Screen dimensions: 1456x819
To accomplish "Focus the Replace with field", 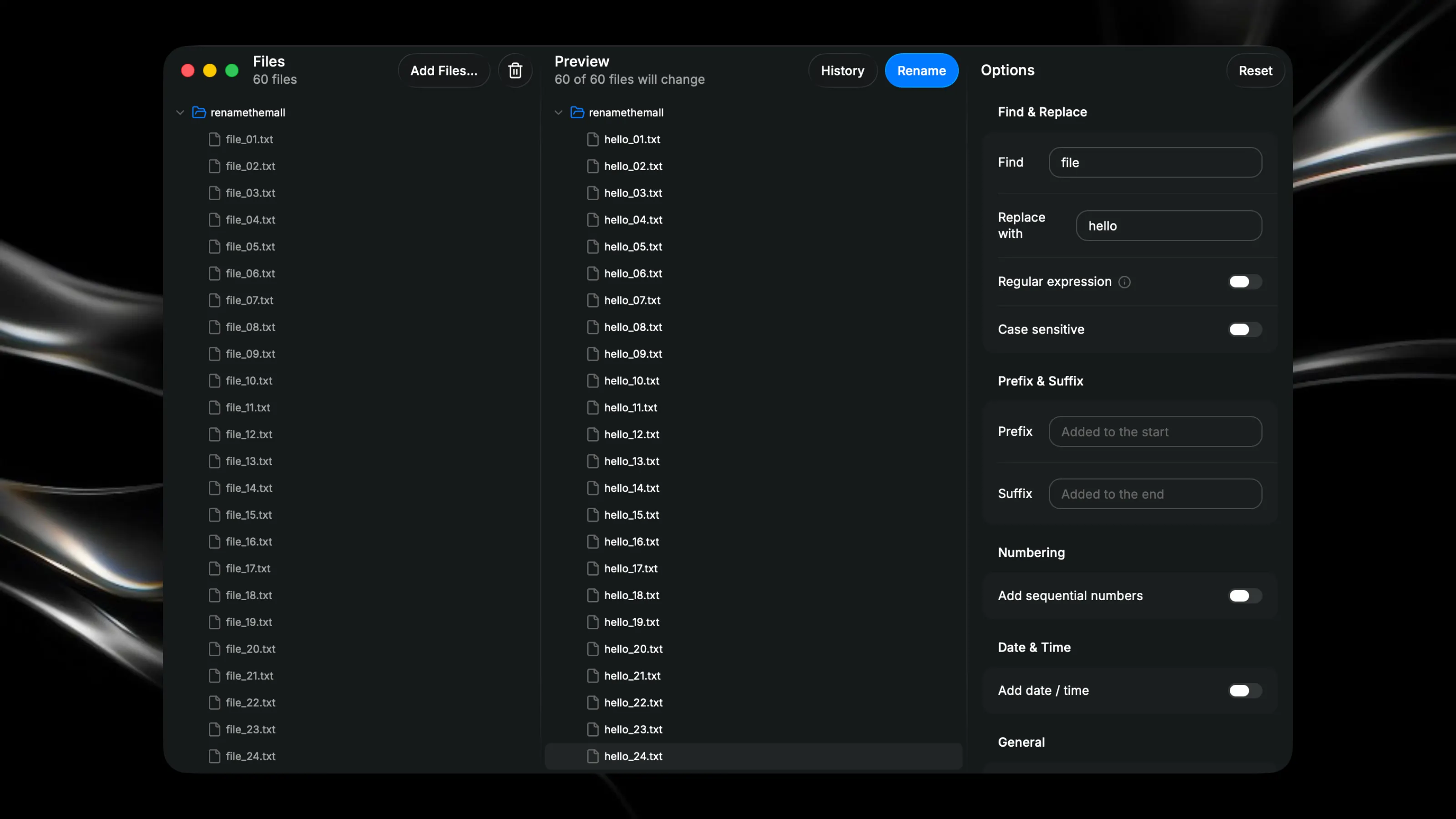I will coord(1169,226).
